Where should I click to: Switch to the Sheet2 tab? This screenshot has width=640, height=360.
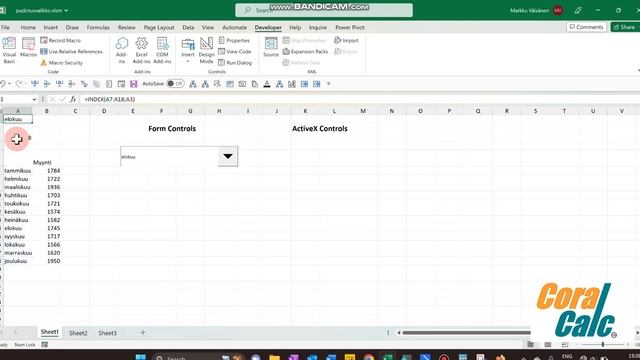tap(78, 333)
